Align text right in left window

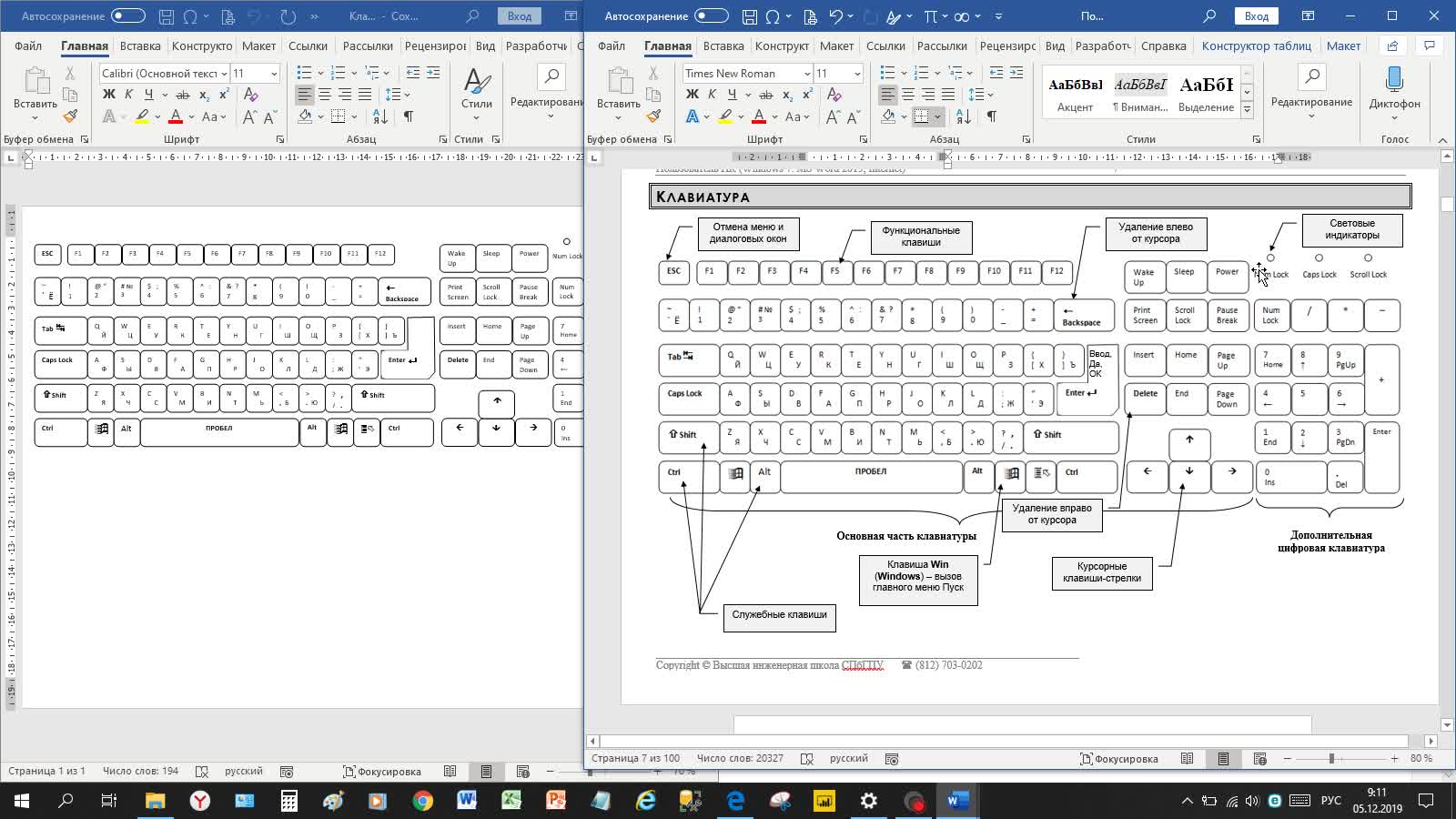pyautogui.click(x=345, y=94)
